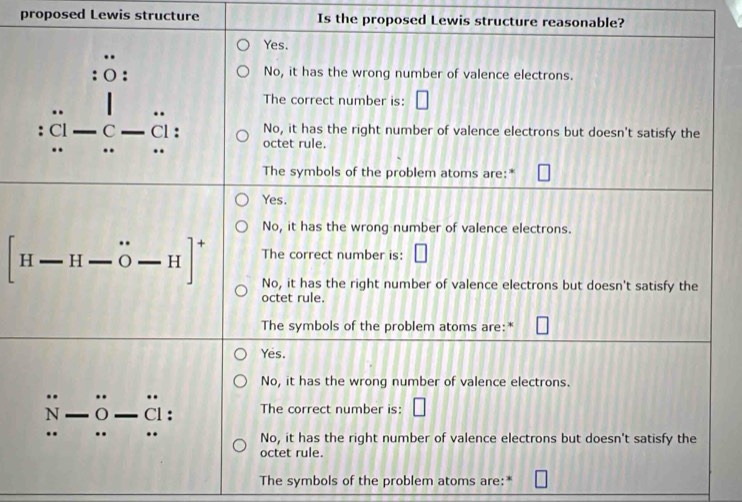Choose wrong valence electrons for H–H–O–H cation
The width and height of the screenshot is (742, 502).
point(245,229)
